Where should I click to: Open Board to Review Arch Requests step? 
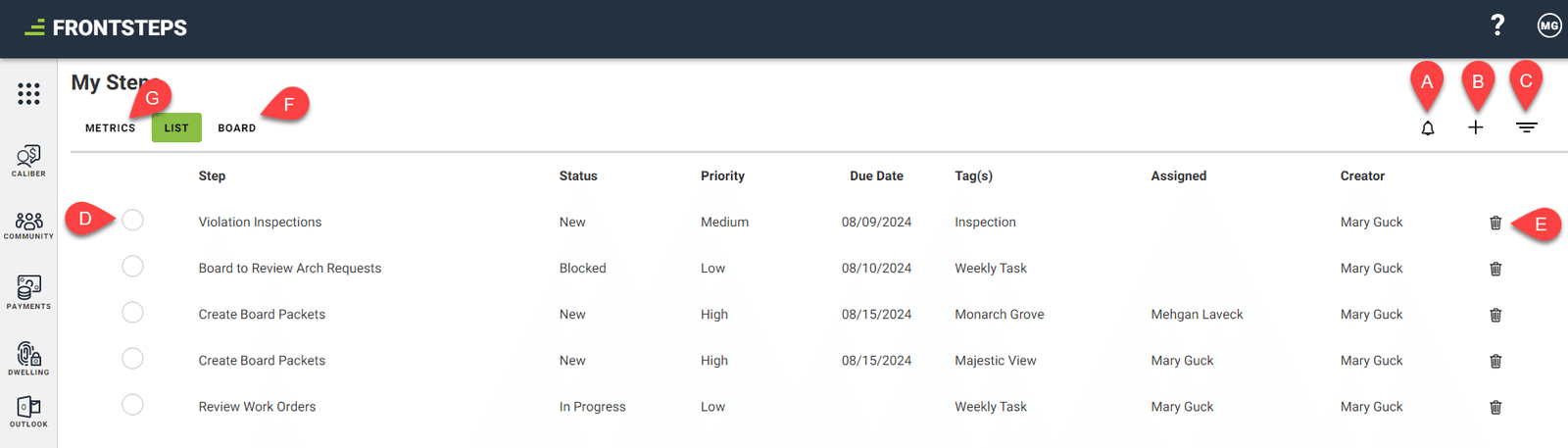tap(290, 269)
